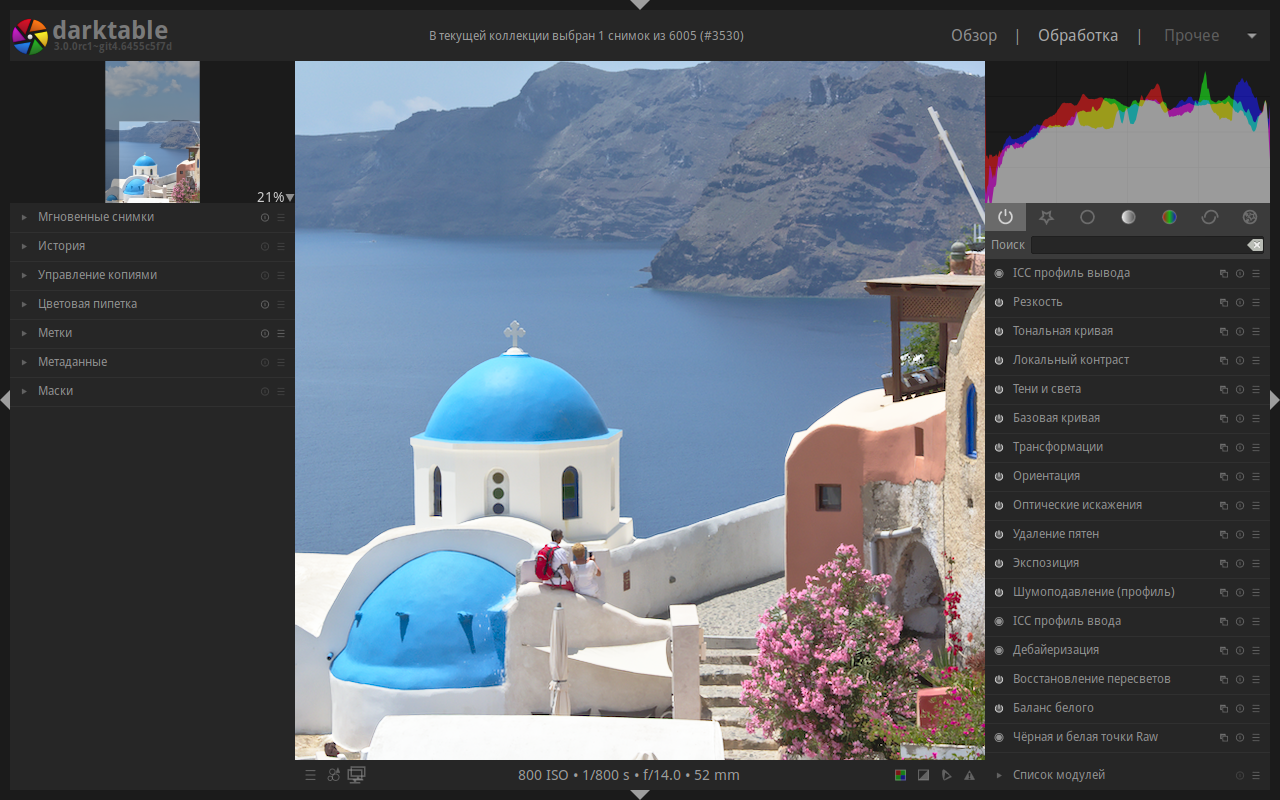This screenshot has height=800, width=1280.
Task: Expand the Цветовая пипетка panel
Action: (x=152, y=304)
